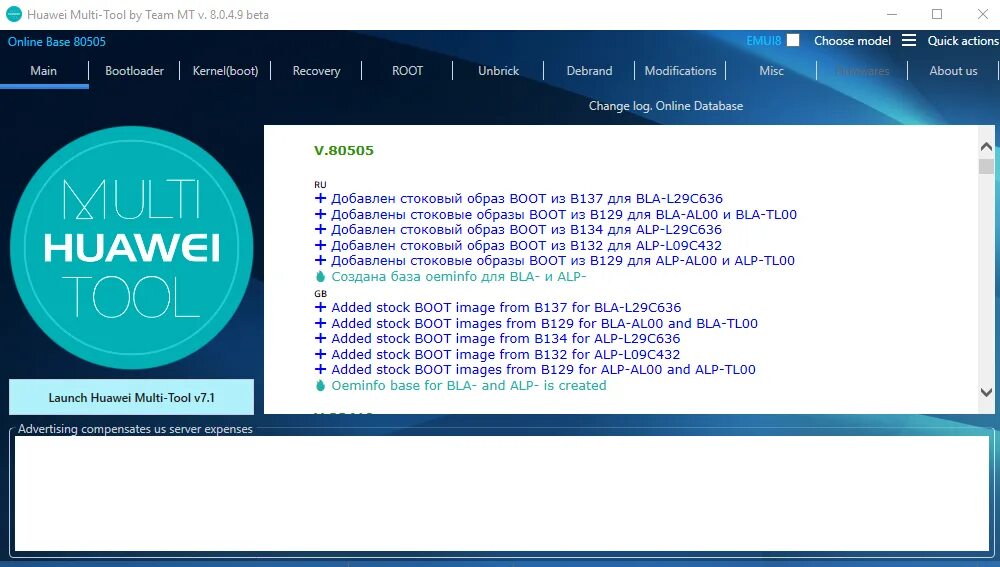Maximize the Huawei Multi-Tool window
The width and height of the screenshot is (1000, 567).
(937, 14)
